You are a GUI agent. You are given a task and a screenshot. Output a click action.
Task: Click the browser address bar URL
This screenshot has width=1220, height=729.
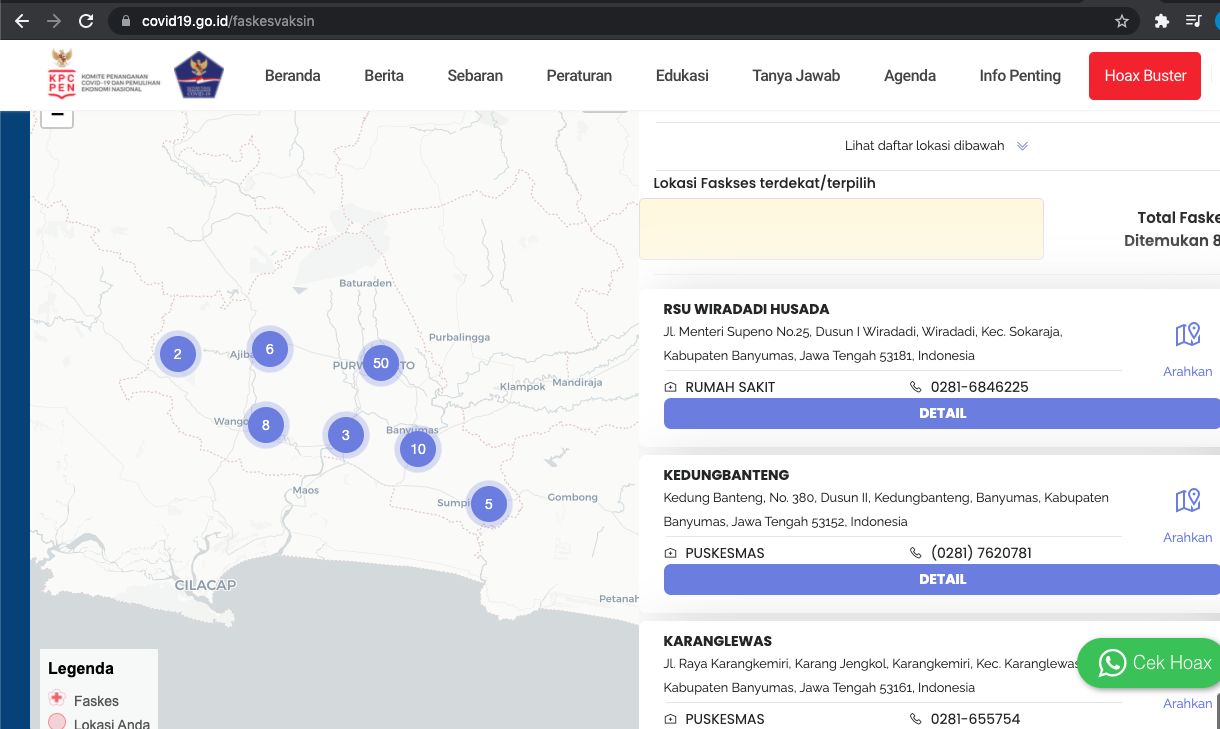click(x=228, y=20)
